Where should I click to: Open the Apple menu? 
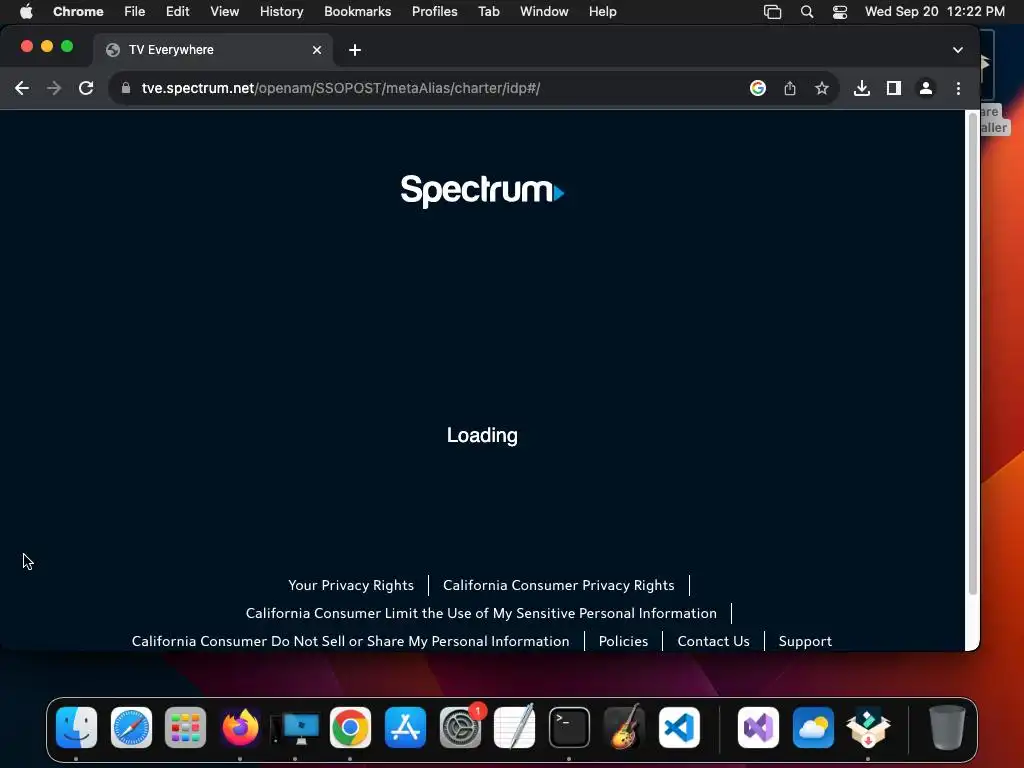26,11
